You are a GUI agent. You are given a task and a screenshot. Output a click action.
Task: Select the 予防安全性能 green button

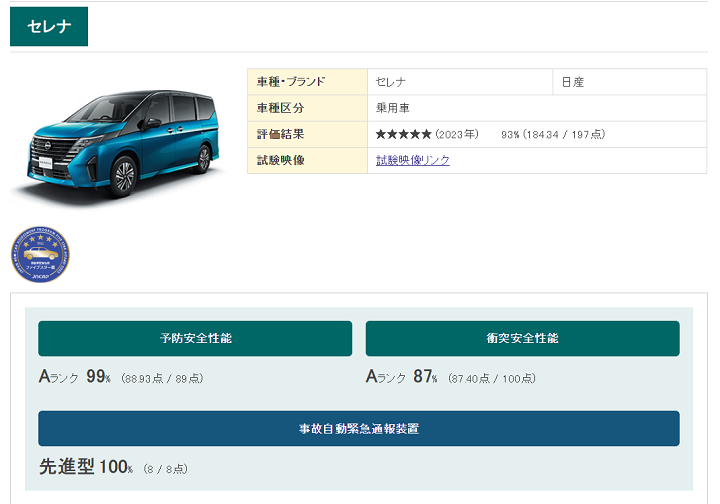click(x=195, y=338)
